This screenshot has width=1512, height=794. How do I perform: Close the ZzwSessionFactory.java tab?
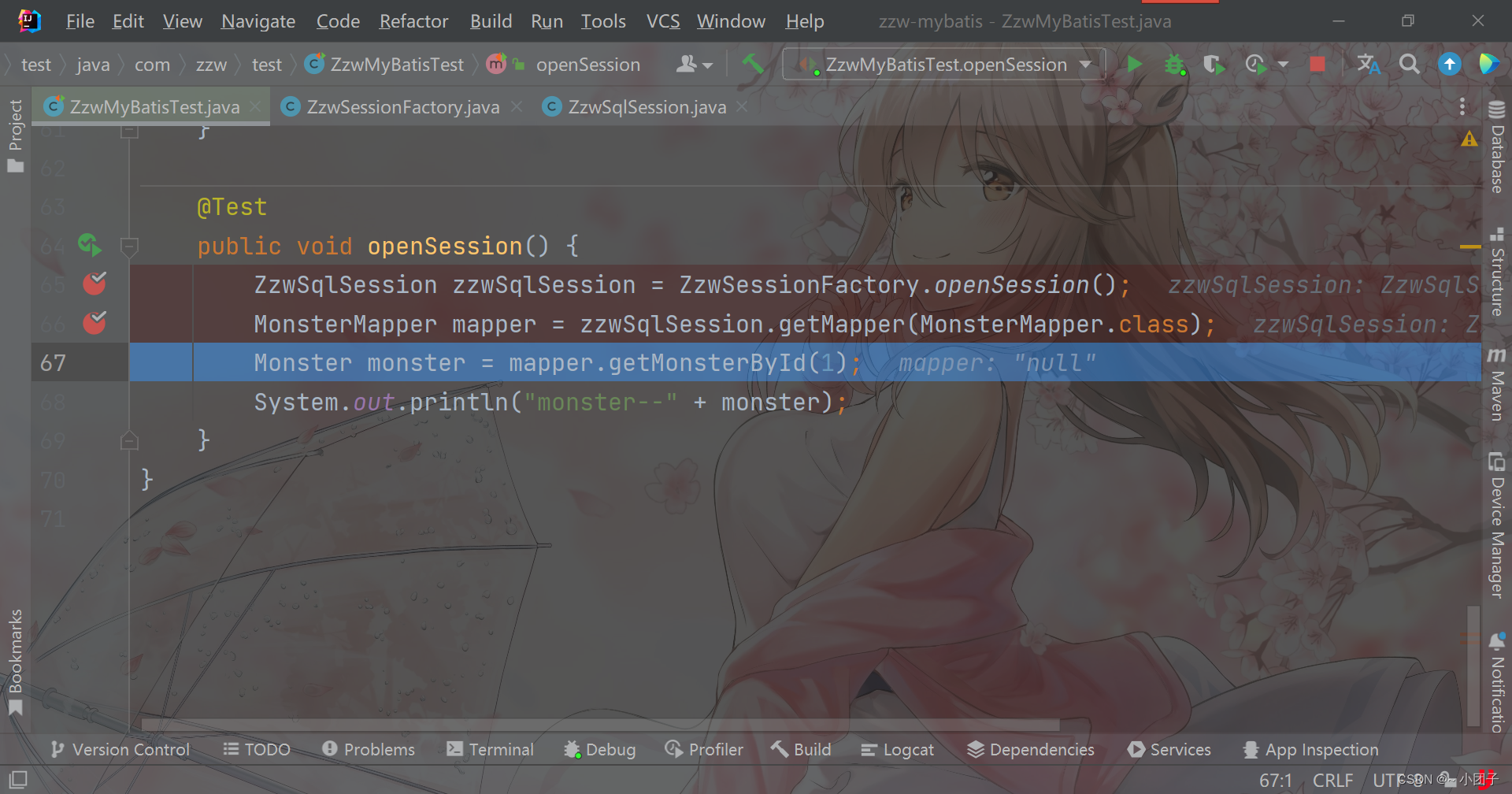tap(517, 106)
